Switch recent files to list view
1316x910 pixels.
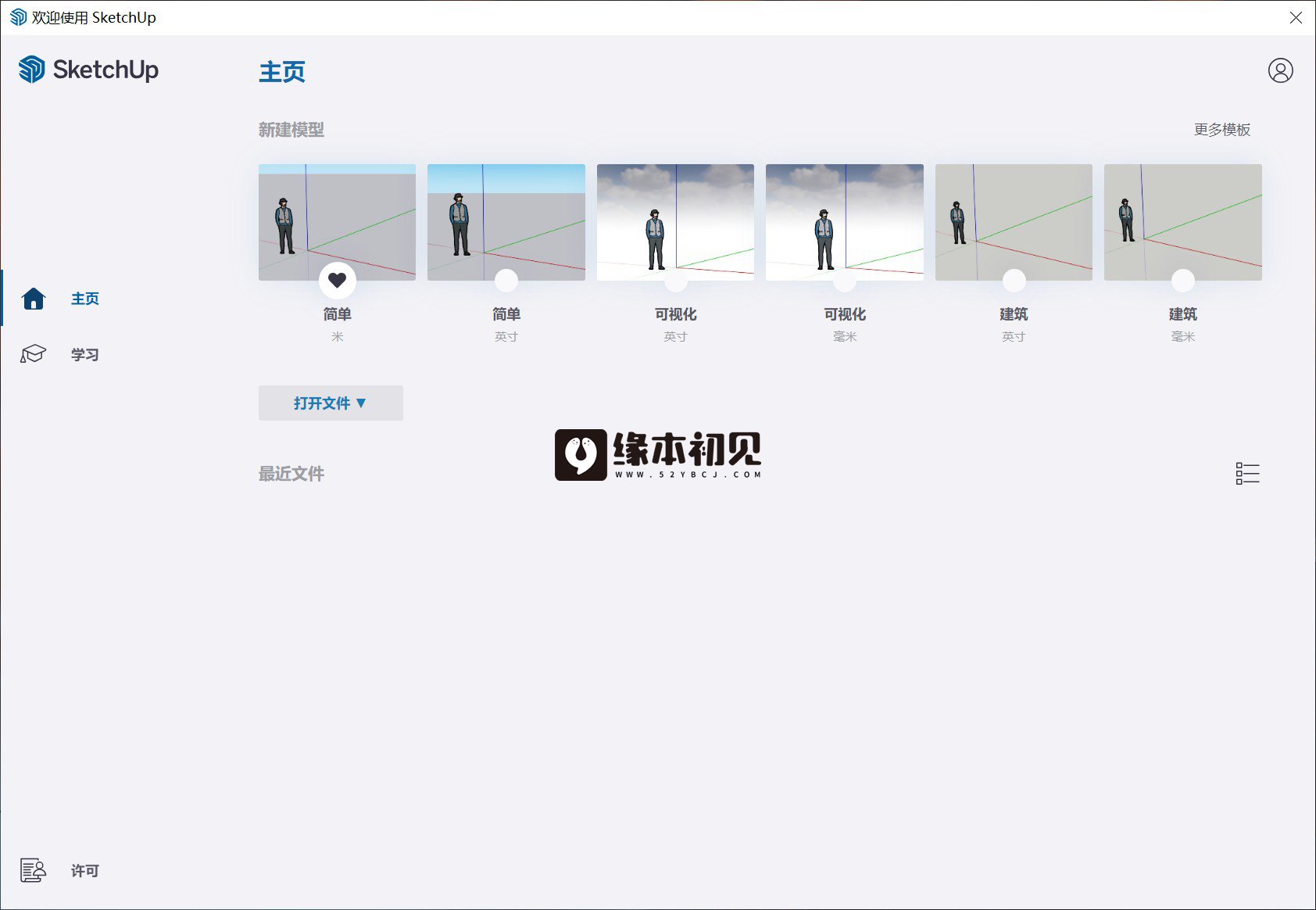pos(1247,473)
